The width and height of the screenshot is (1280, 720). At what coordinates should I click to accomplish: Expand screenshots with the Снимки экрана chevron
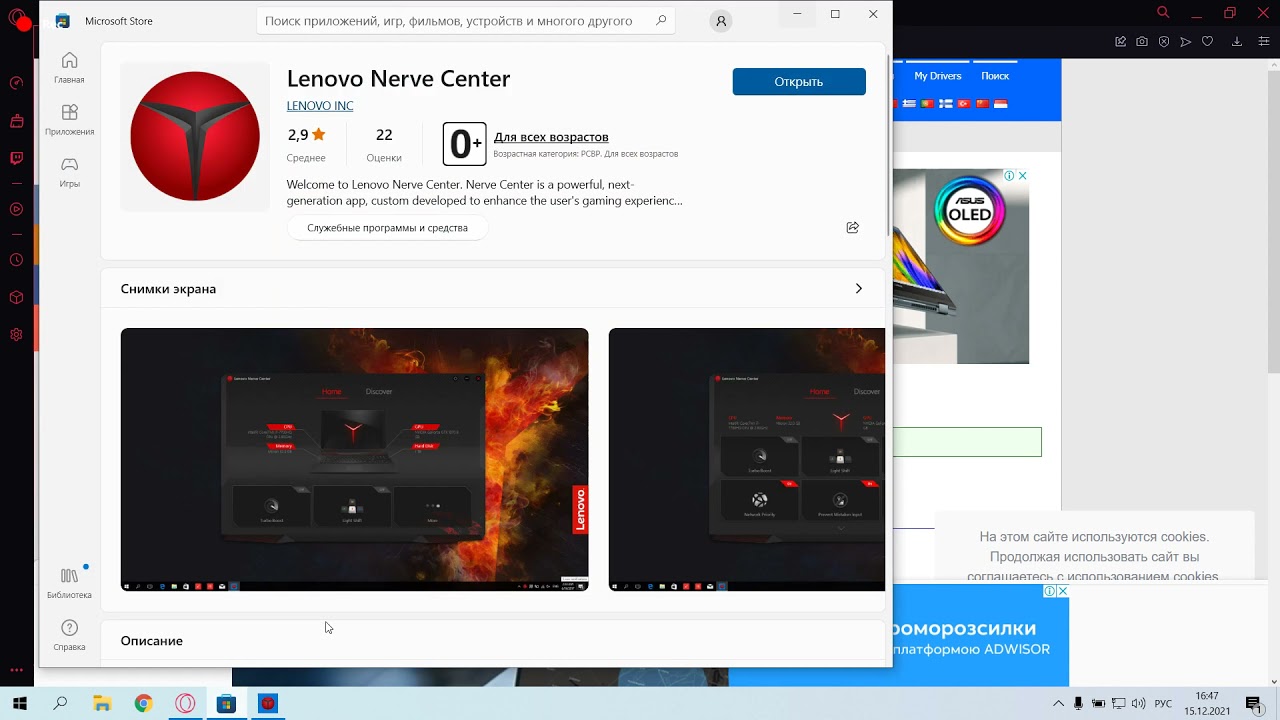pyautogui.click(x=858, y=289)
